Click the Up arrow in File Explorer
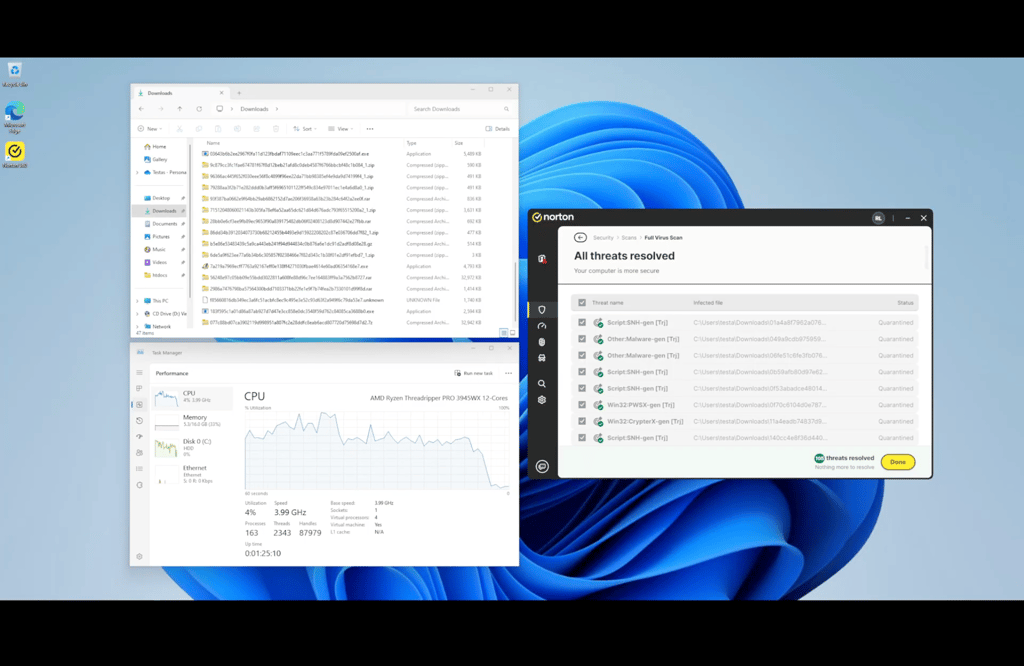The height and width of the screenshot is (666, 1024). coord(180,109)
